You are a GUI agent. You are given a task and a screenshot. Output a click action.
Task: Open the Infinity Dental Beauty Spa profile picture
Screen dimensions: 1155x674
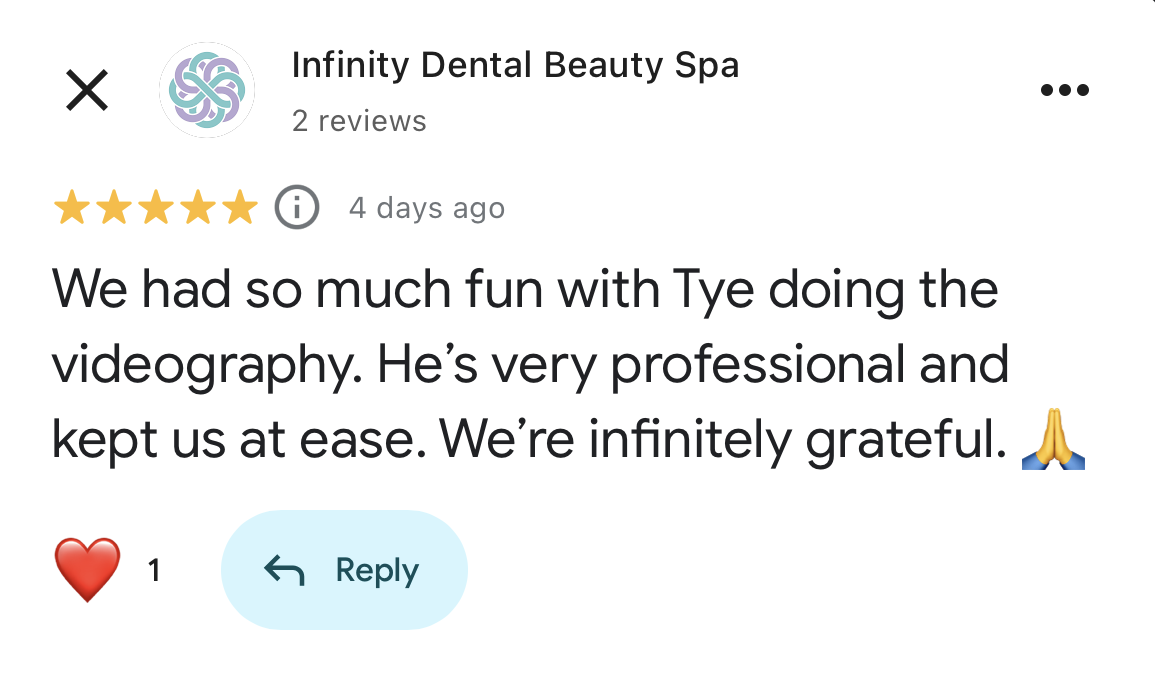click(x=207, y=90)
